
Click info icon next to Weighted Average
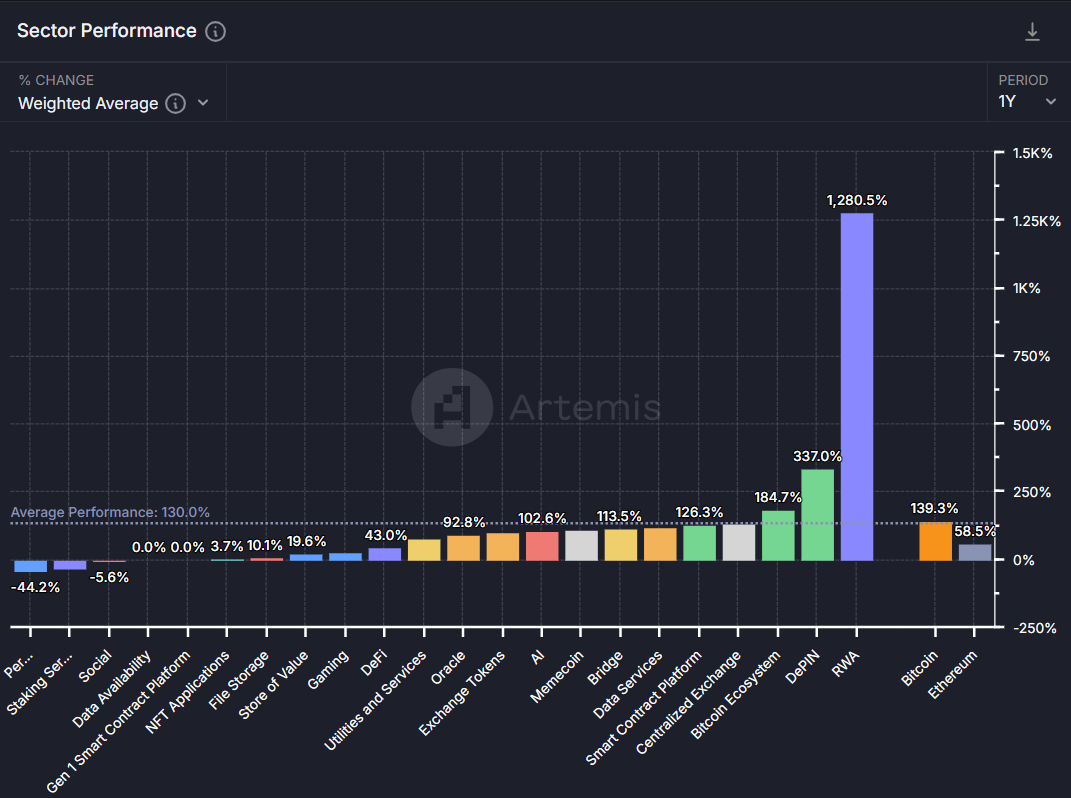[175, 103]
